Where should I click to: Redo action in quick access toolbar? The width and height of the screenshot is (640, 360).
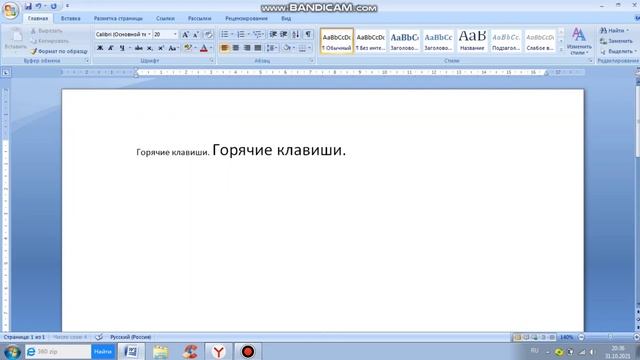pos(53,6)
